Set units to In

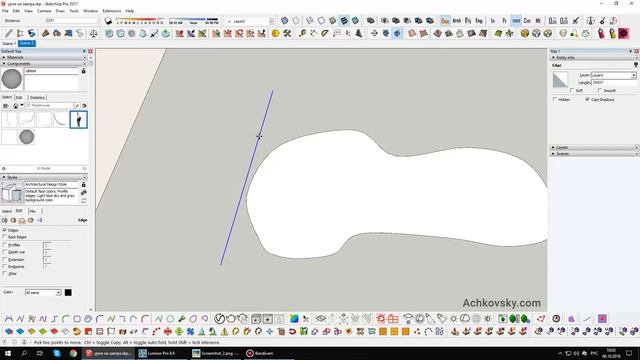[493, 20]
